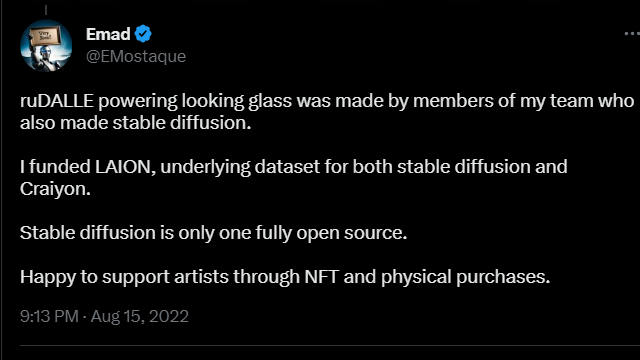
Task: Click the word Craiyon in the tweet
Action: click(55, 189)
